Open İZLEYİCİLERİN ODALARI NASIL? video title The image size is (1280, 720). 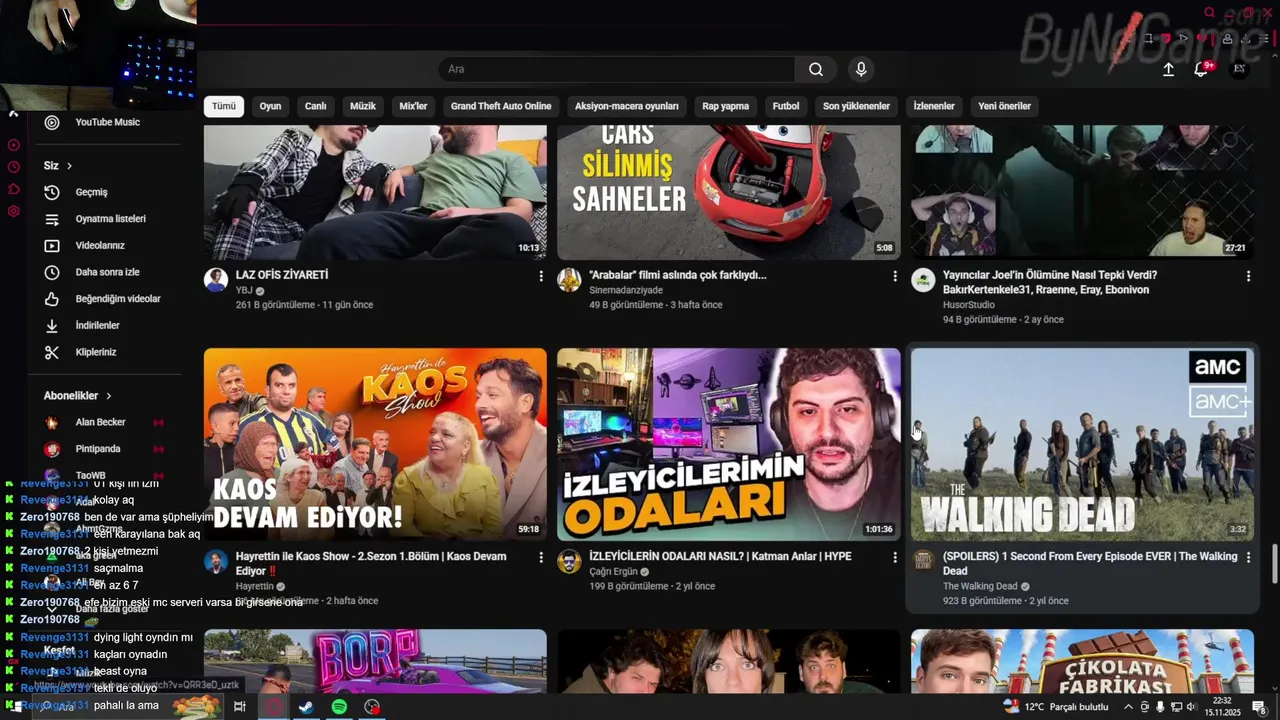point(720,556)
